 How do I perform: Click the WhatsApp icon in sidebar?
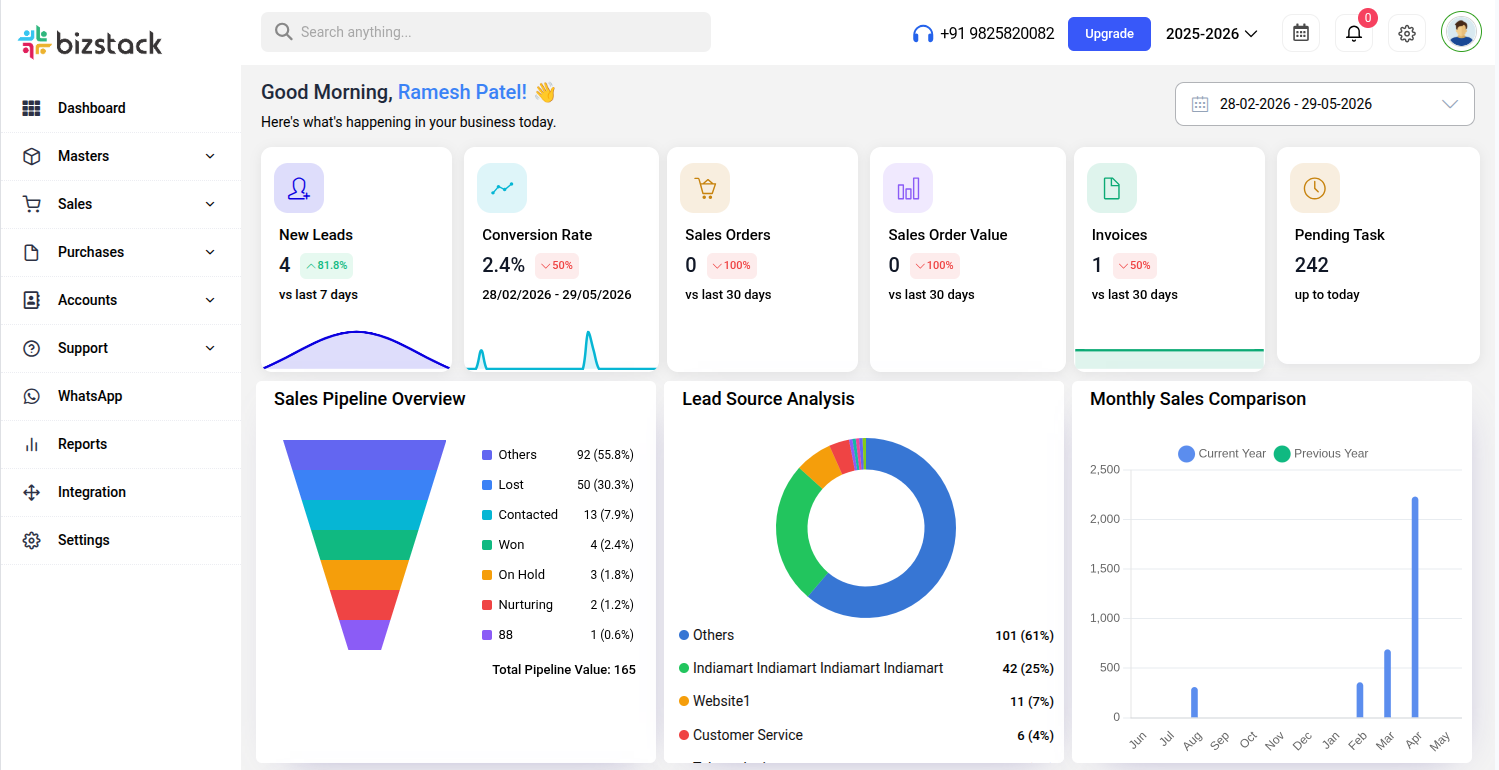(31, 396)
